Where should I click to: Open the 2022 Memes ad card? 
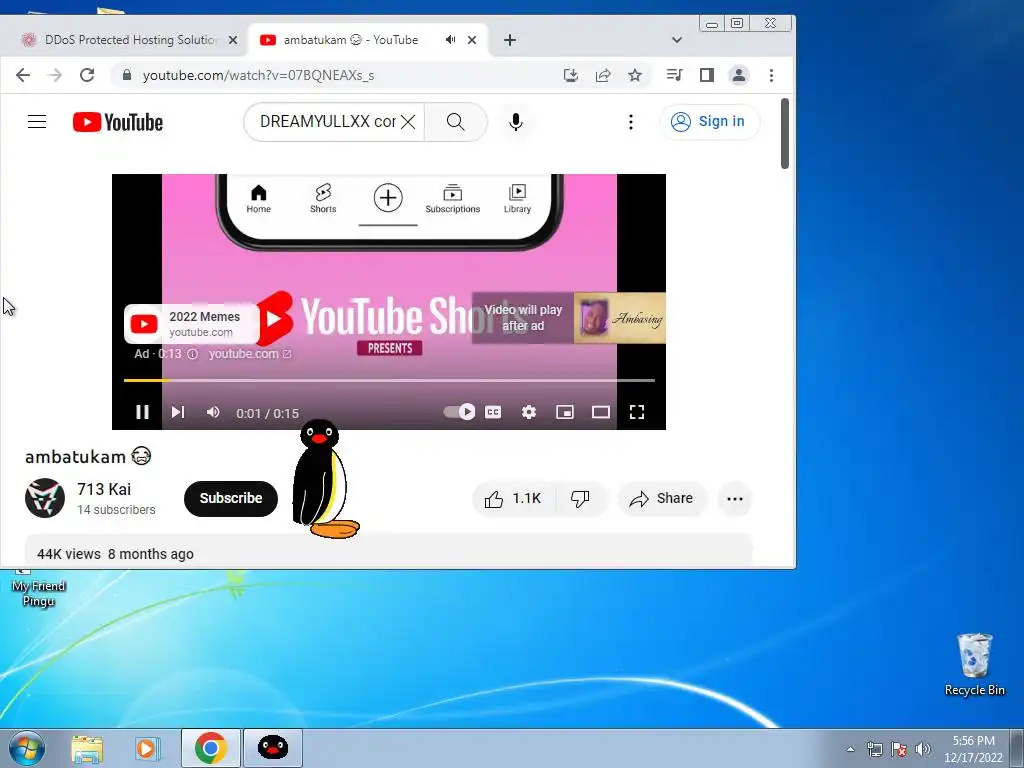point(192,324)
